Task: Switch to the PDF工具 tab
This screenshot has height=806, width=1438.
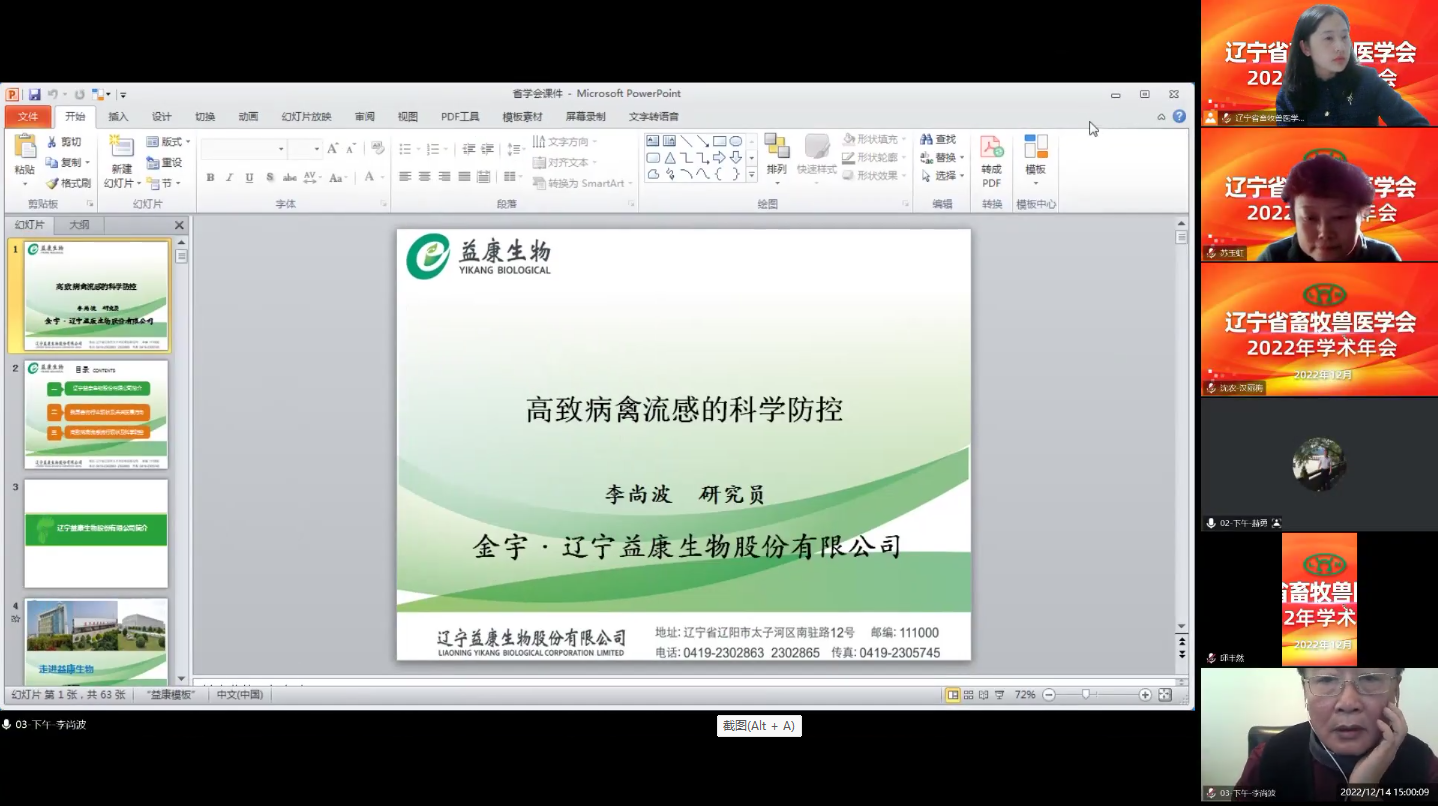Action: coord(460,117)
